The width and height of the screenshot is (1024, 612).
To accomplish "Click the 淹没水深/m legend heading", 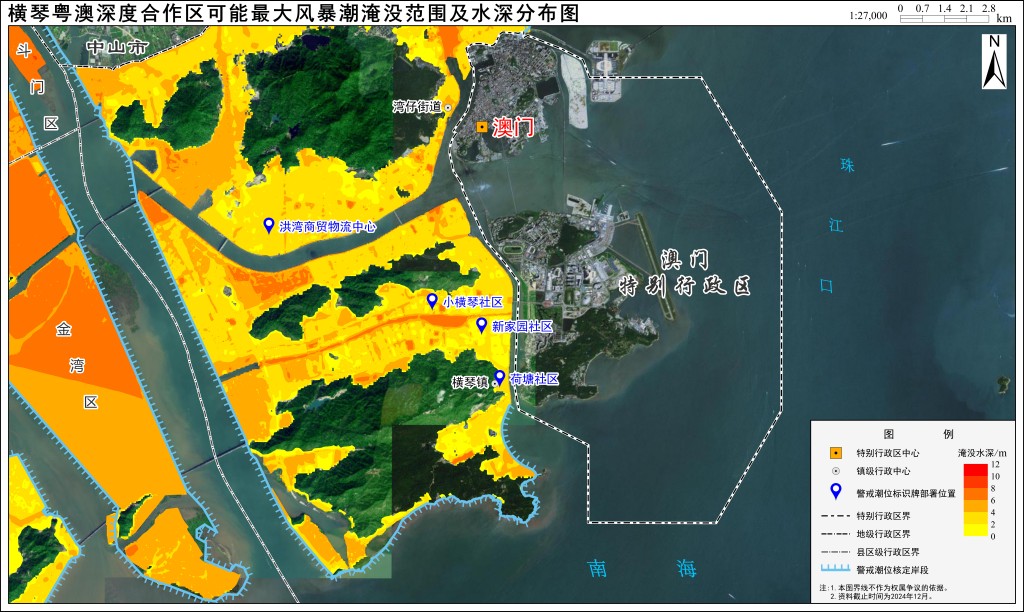I will [982, 453].
